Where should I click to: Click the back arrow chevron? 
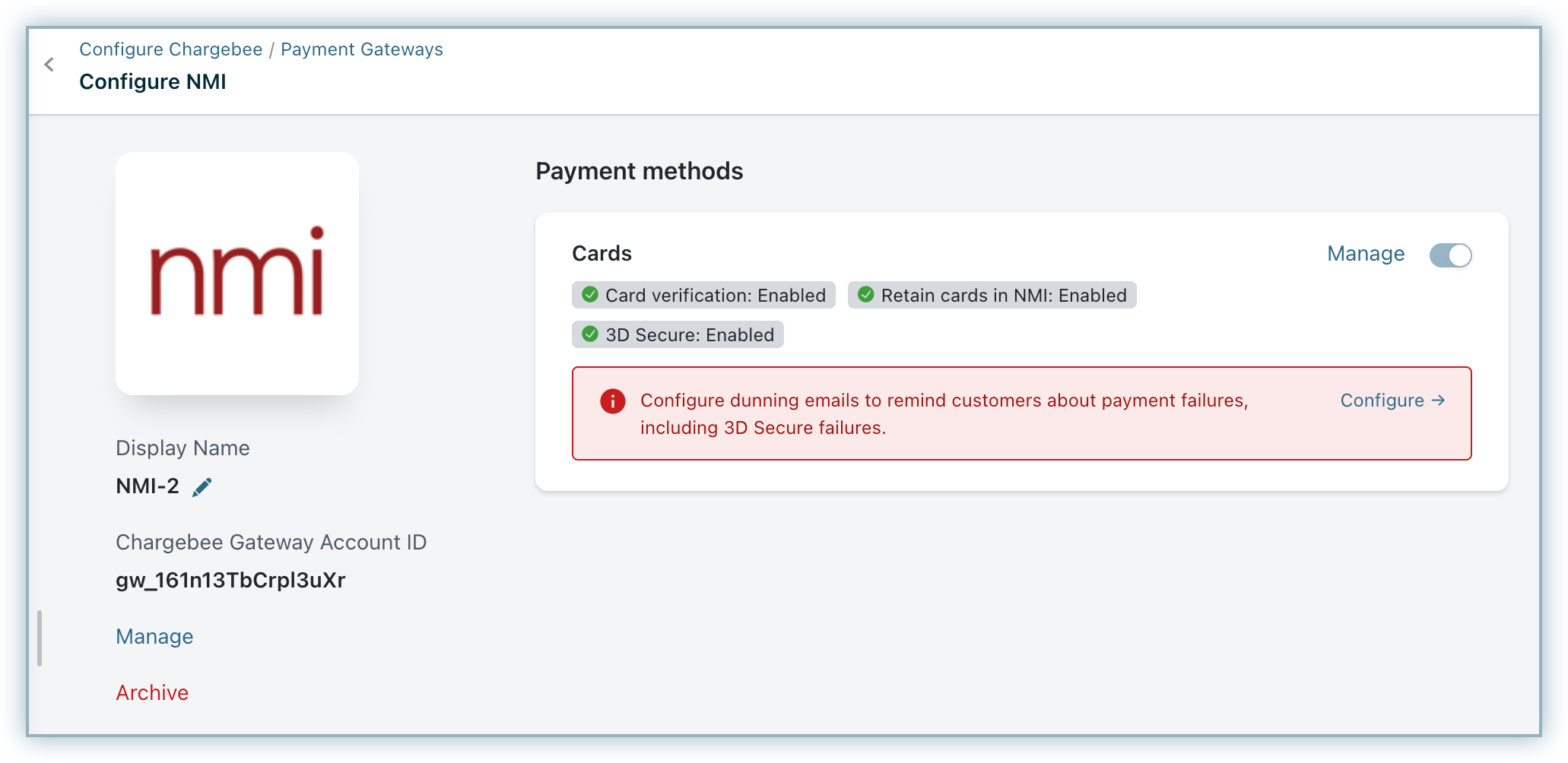(x=49, y=65)
